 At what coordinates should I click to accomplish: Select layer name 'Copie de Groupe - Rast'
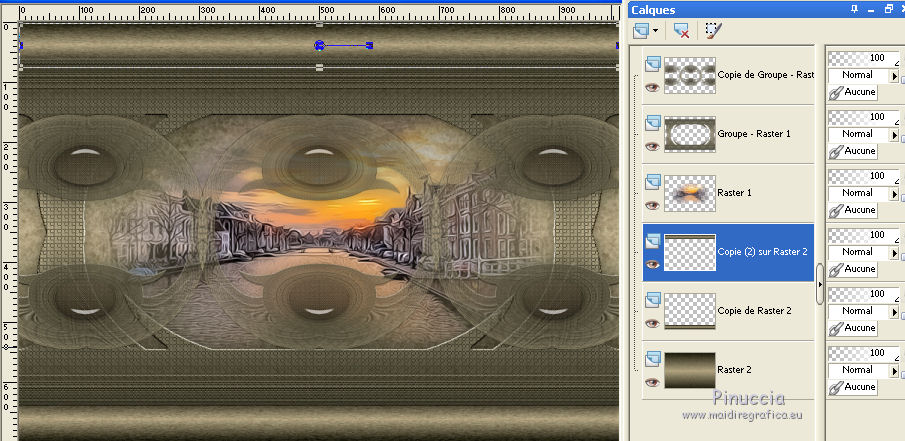(765, 74)
